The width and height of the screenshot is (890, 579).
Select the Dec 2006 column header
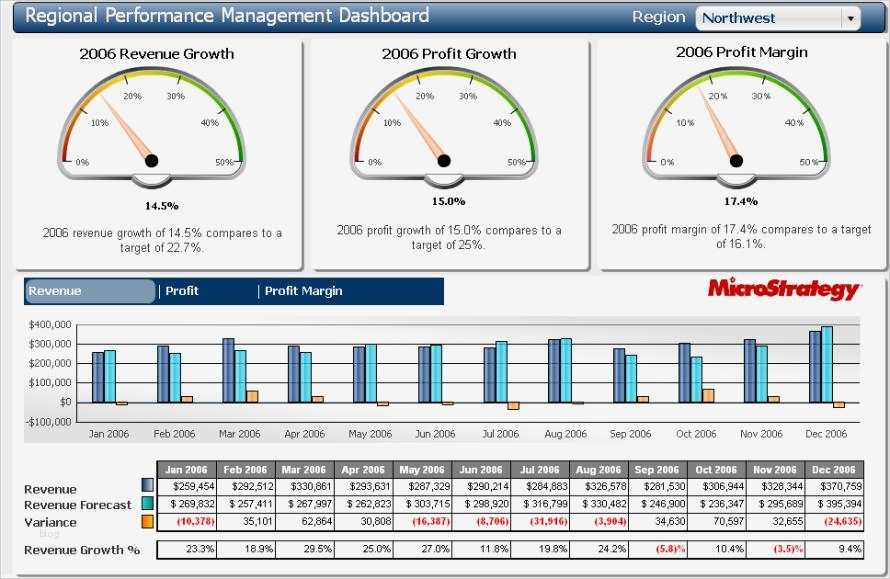click(x=834, y=469)
